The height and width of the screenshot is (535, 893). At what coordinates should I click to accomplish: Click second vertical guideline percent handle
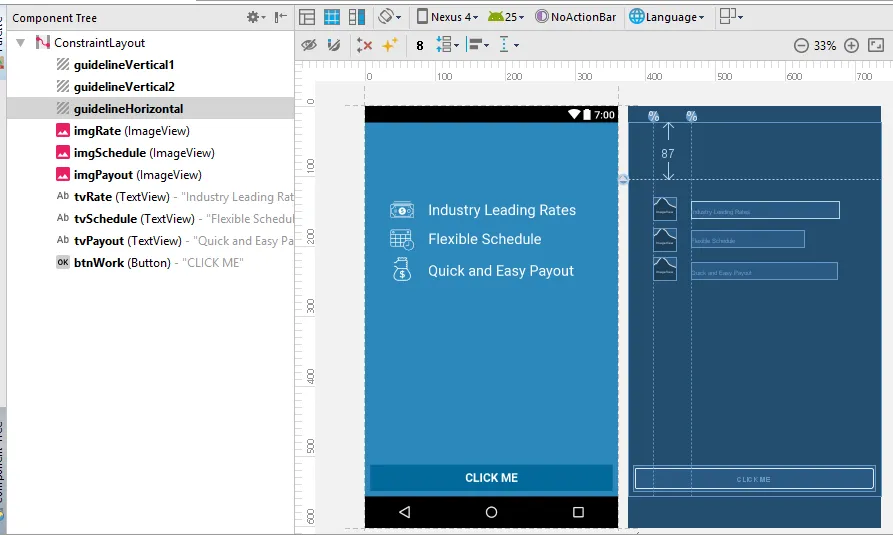click(691, 116)
